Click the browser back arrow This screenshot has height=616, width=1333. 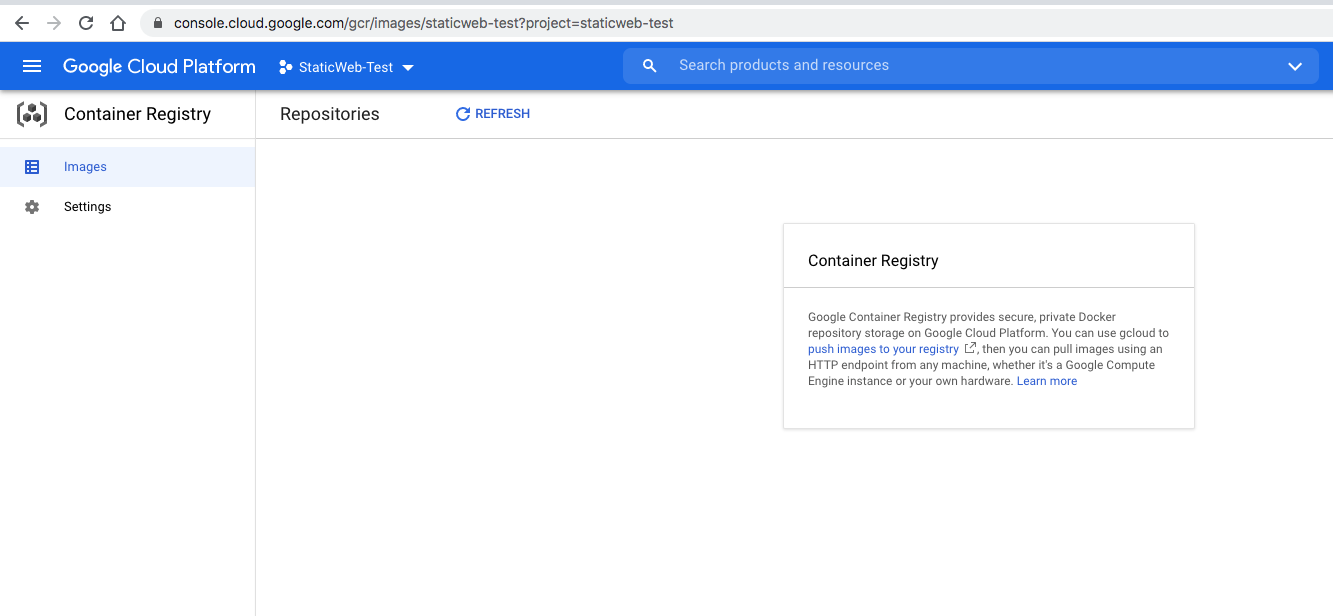pyautogui.click(x=21, y=22)
